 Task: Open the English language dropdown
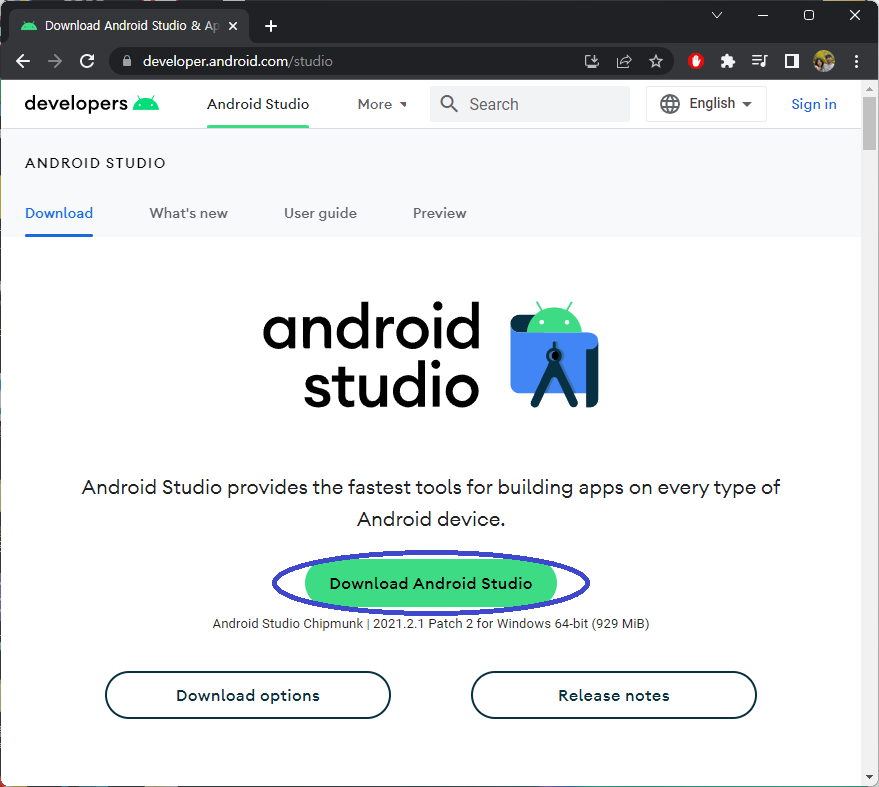[706, 104]
